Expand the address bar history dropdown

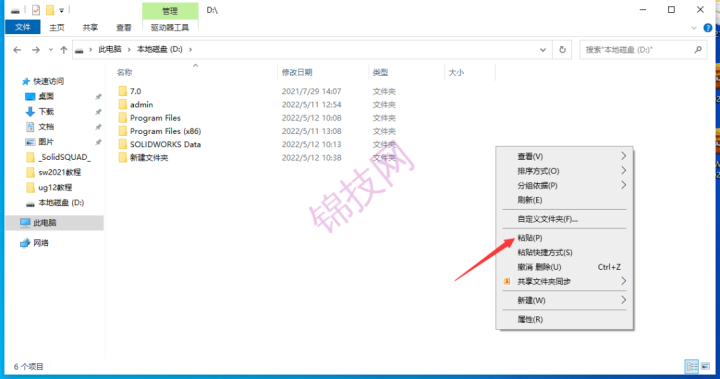[543, 50]
